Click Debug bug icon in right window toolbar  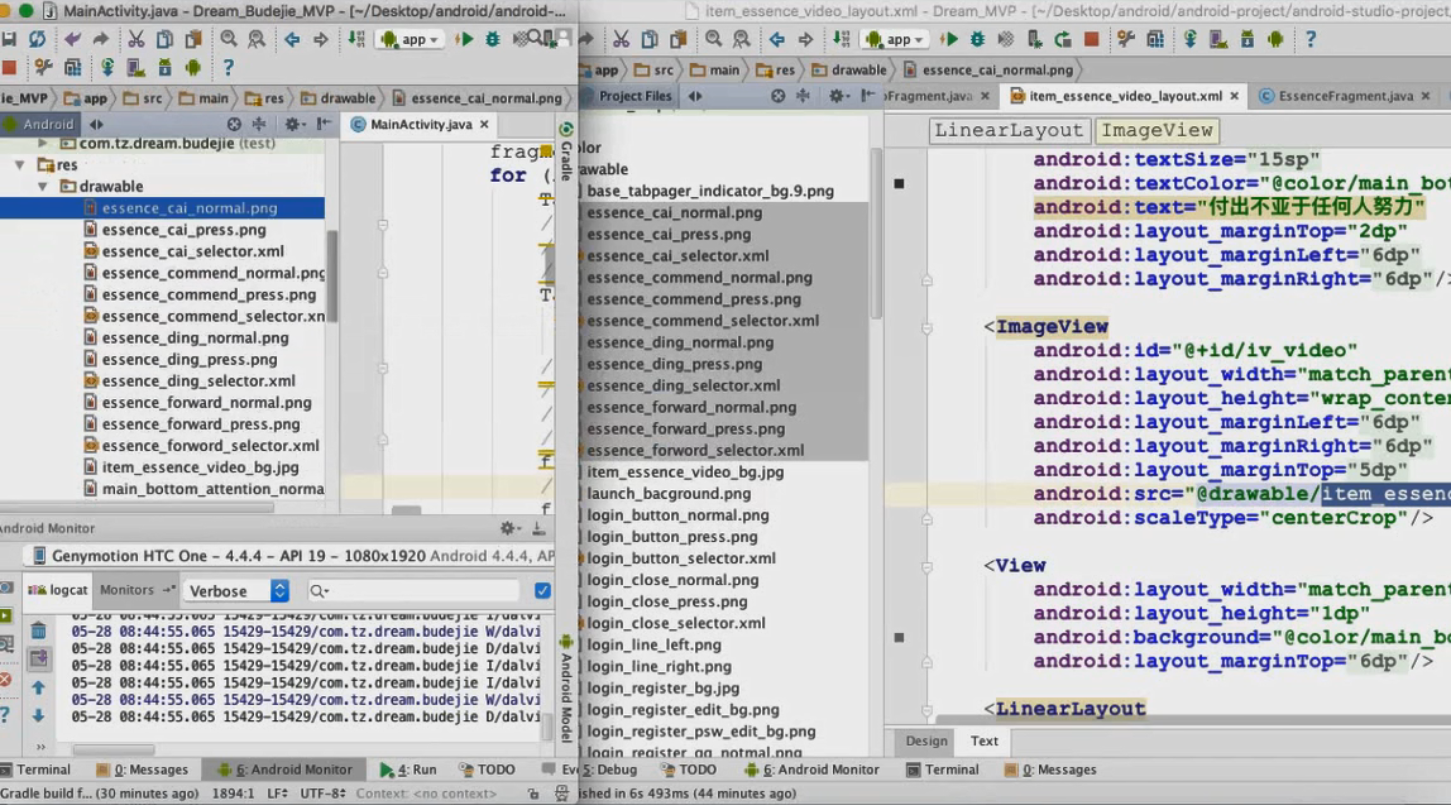coord(977,39)
